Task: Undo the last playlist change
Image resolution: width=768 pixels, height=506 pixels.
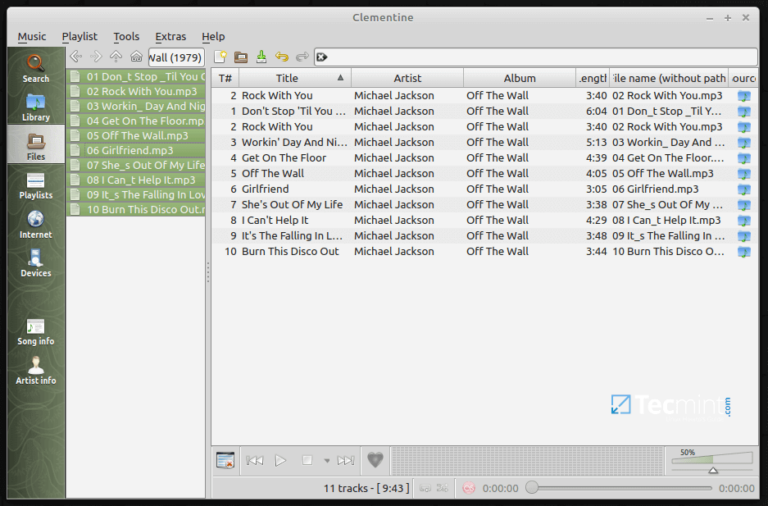Action: point(282,57)
